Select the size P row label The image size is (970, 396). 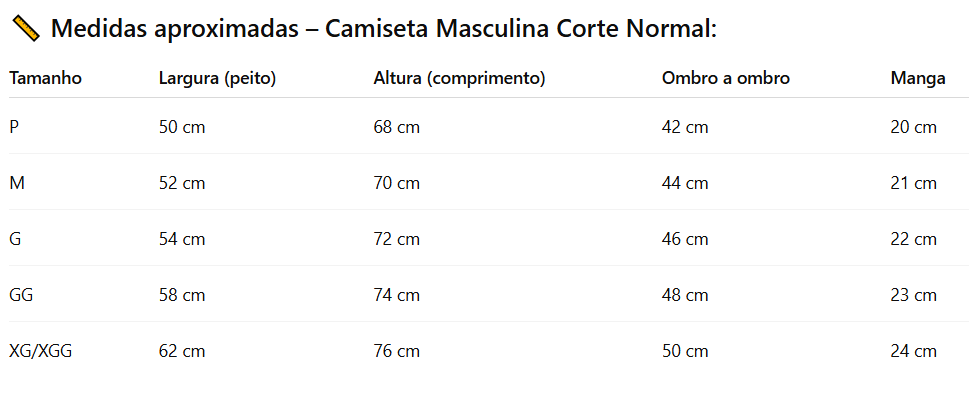(x=14, y=127)
